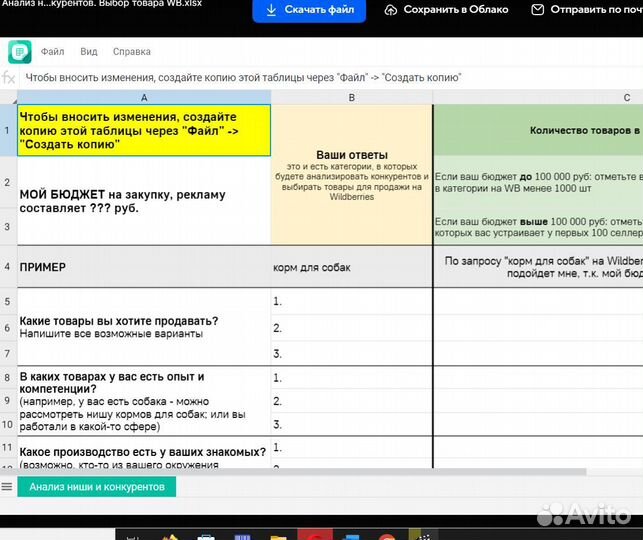Open the sheet list hamburger icon

coord(7,486)
